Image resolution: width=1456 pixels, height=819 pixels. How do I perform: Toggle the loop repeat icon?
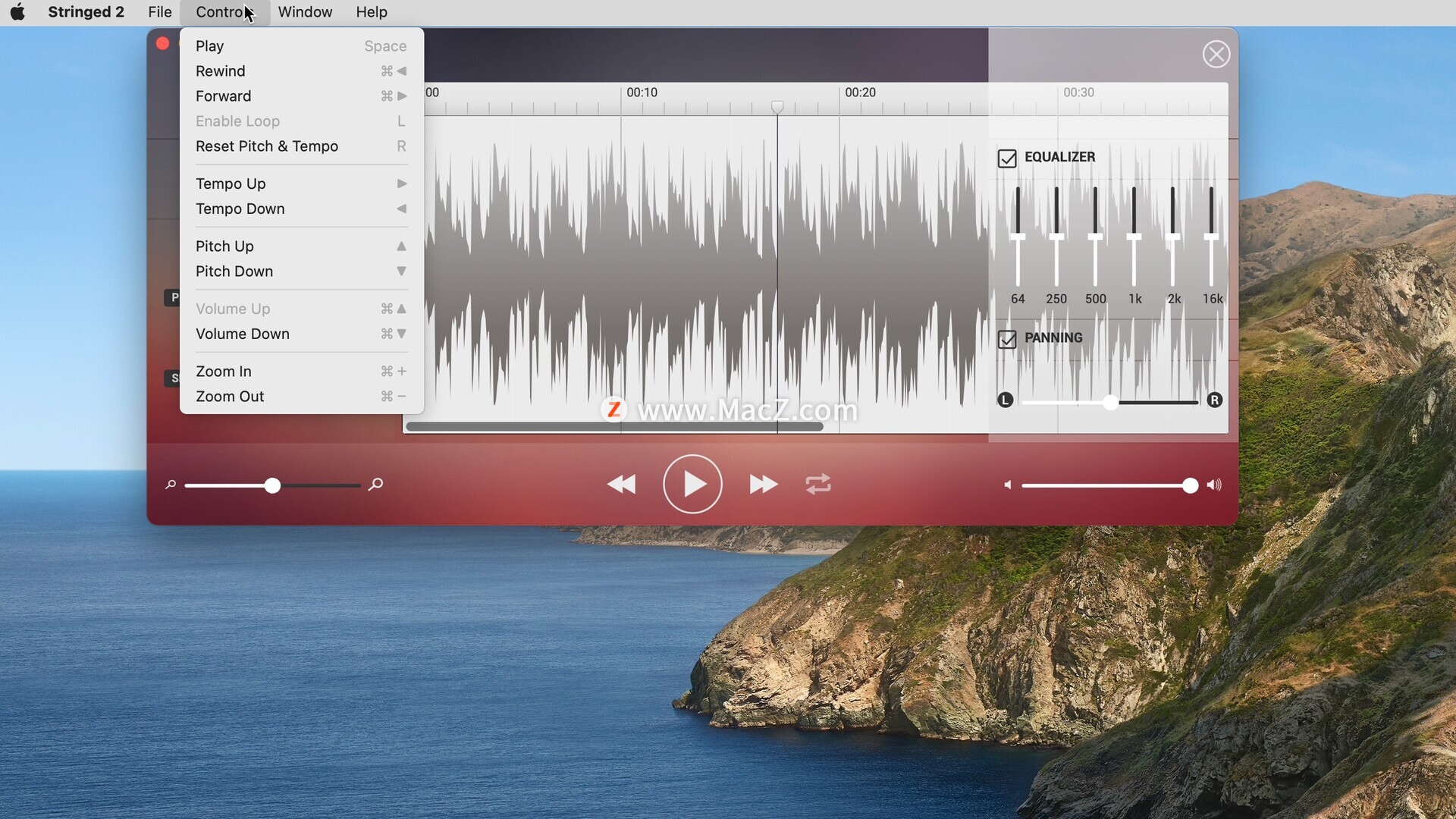818,485
